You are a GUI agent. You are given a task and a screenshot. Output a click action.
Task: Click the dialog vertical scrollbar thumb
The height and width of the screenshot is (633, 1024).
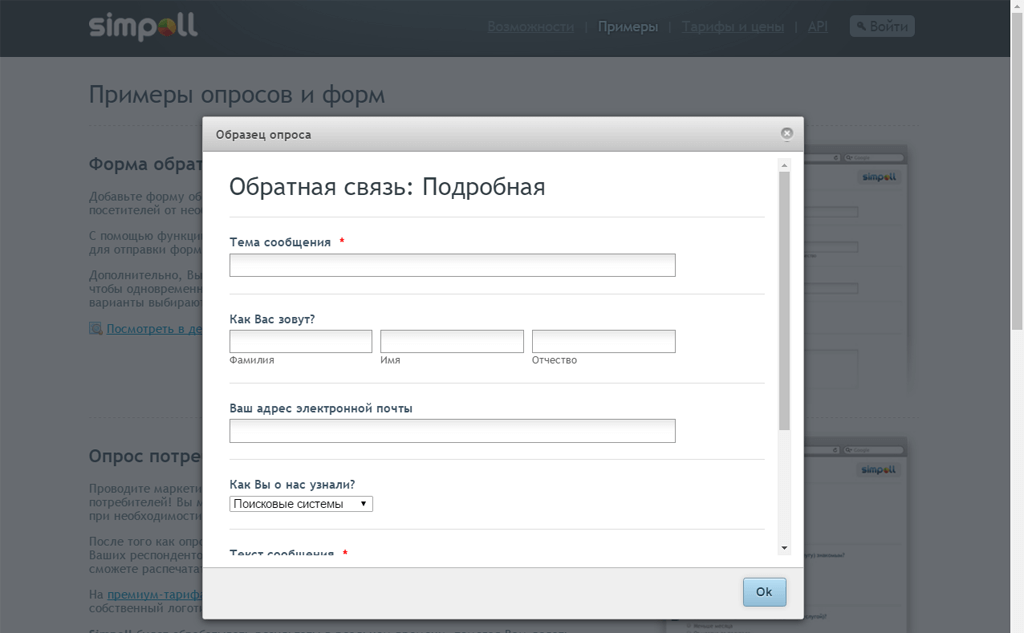(785, 300)
